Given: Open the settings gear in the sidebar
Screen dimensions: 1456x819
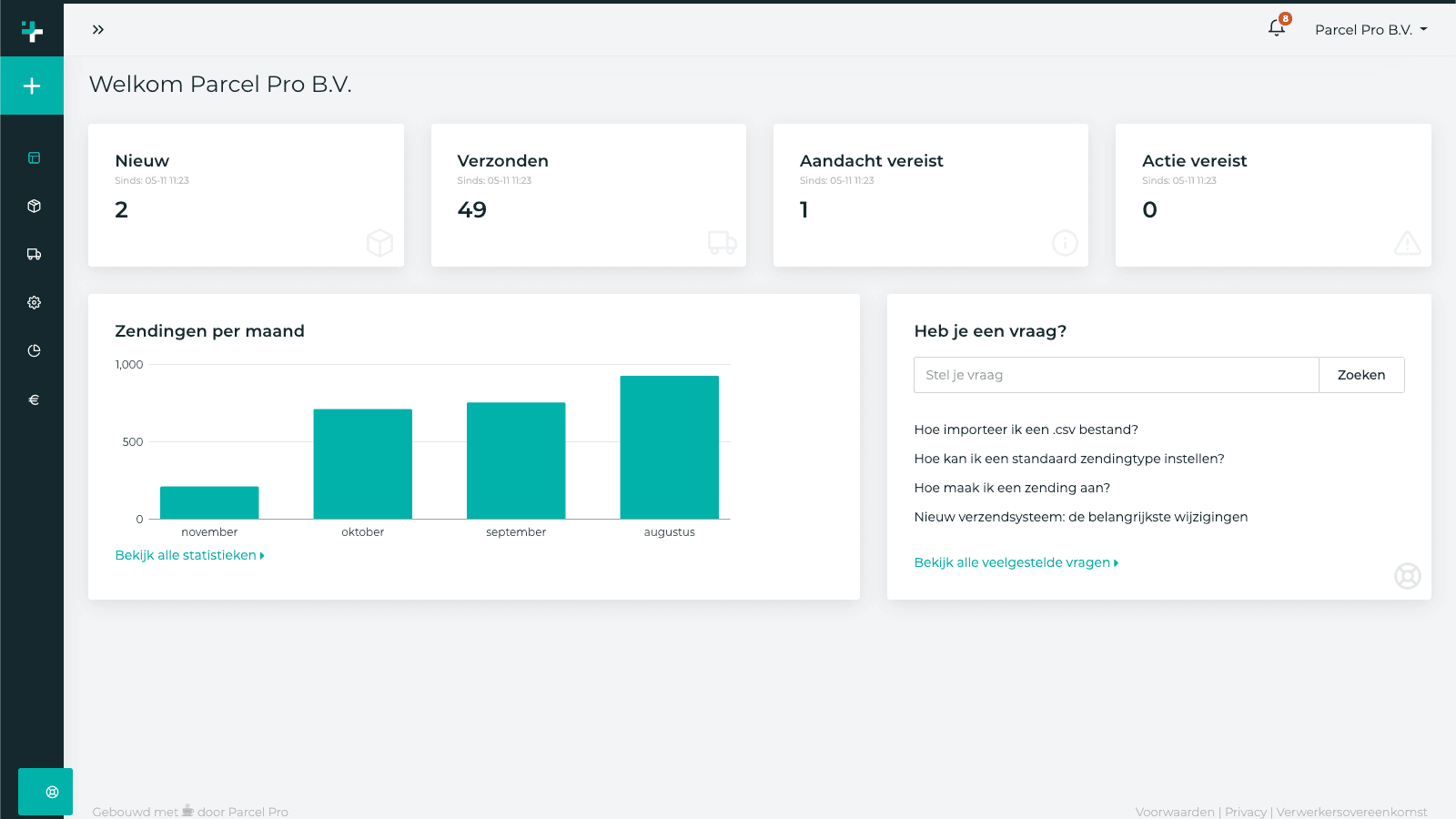Looking at the screenshot, I should (x=33, y=302).
